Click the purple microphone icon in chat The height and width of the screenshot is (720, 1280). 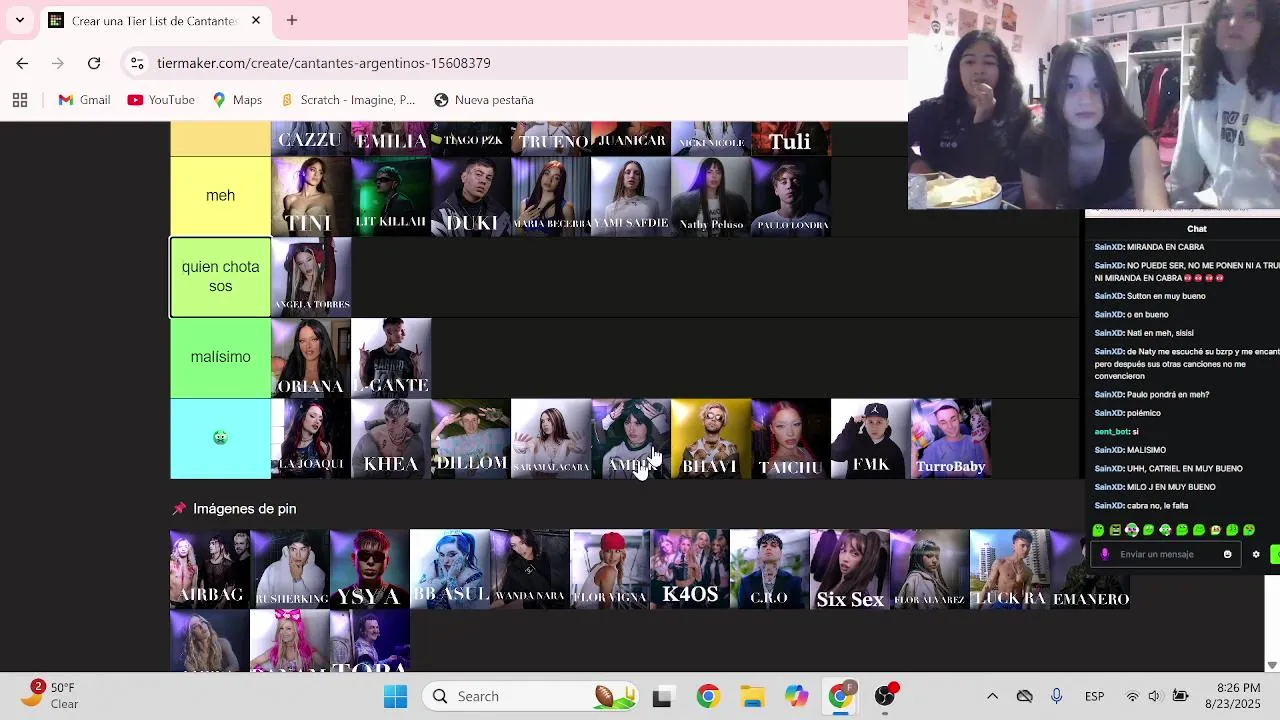(1105, 554)
